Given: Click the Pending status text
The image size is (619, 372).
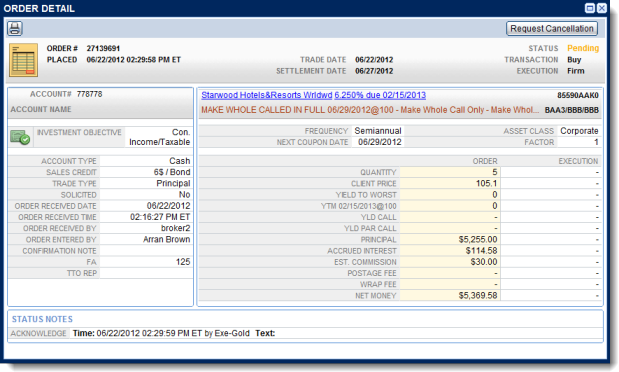Looking at the screenshot, I should pos(583,48).
